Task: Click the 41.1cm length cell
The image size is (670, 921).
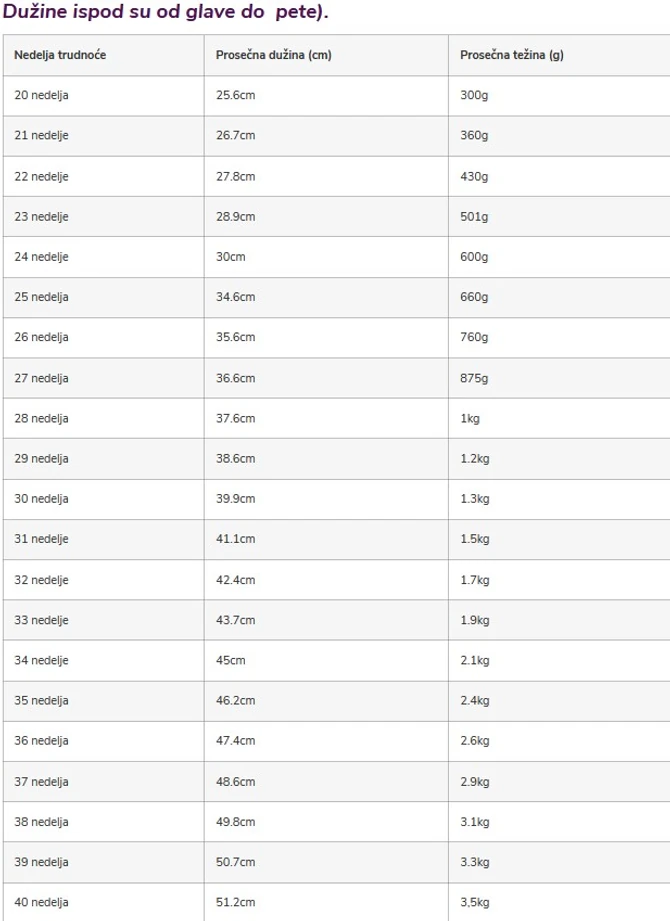Action: coord(235,539)
